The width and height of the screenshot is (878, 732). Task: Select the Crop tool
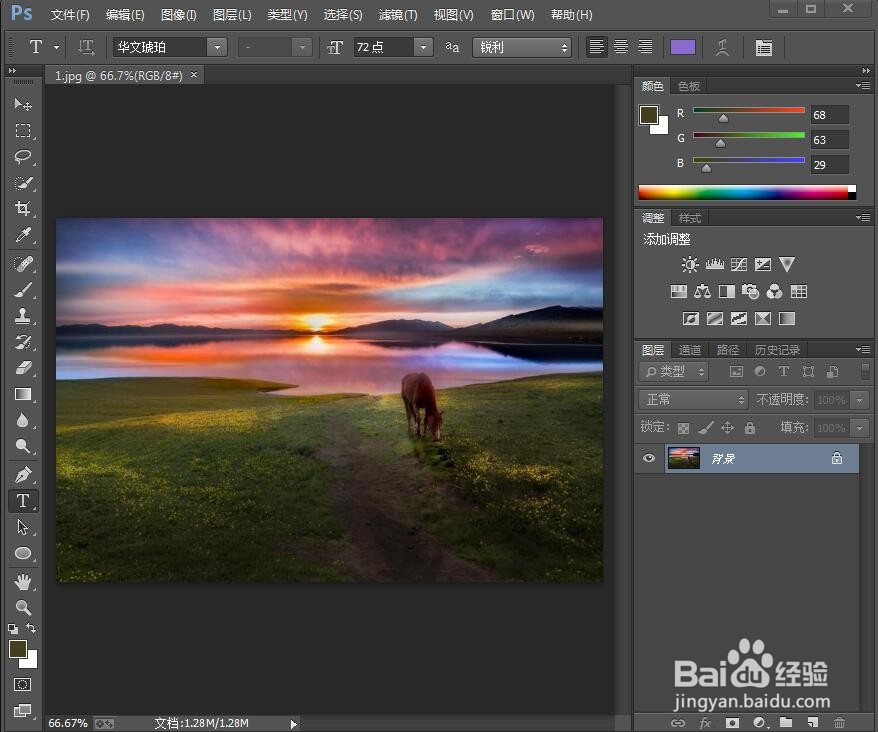pos(23,209)
